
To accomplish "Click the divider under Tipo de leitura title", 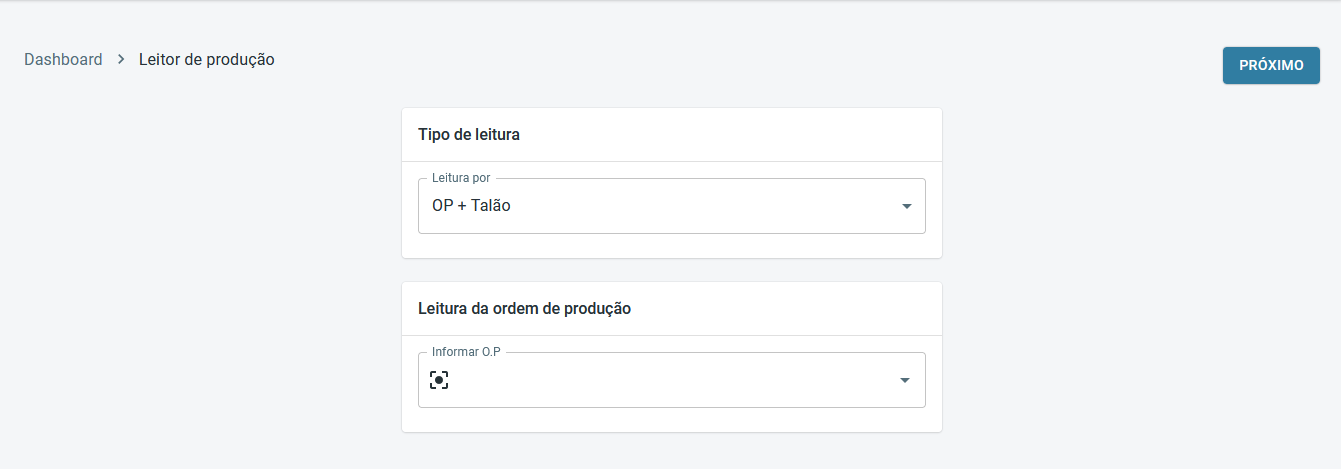I will coord(670,161).
